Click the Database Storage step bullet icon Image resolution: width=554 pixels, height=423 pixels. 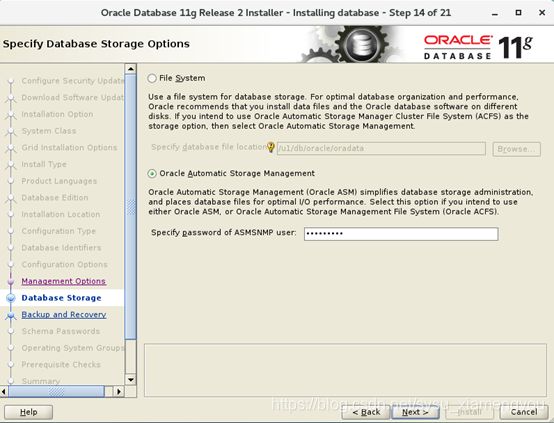tap(11, 298)
